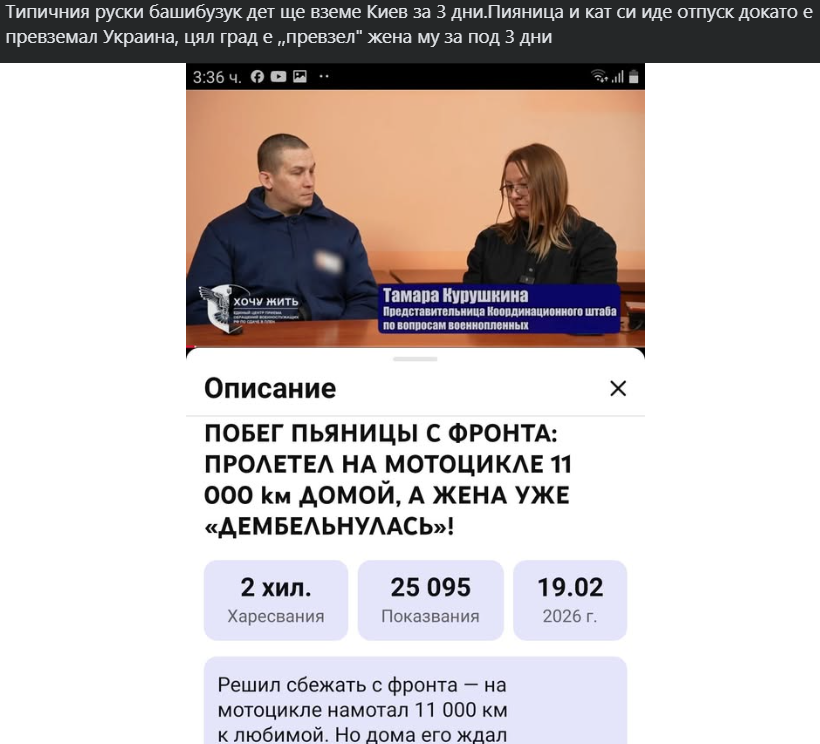
Task: Click the 3:36 ч. clock in status bar
Action: (x=217, y=77)
